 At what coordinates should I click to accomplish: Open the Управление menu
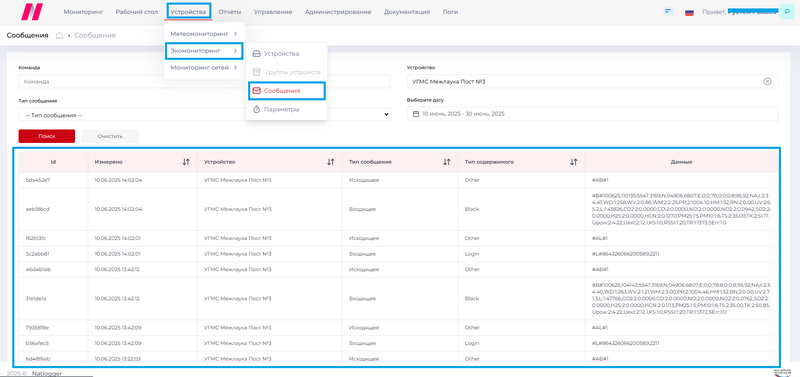tap(273, 12)
